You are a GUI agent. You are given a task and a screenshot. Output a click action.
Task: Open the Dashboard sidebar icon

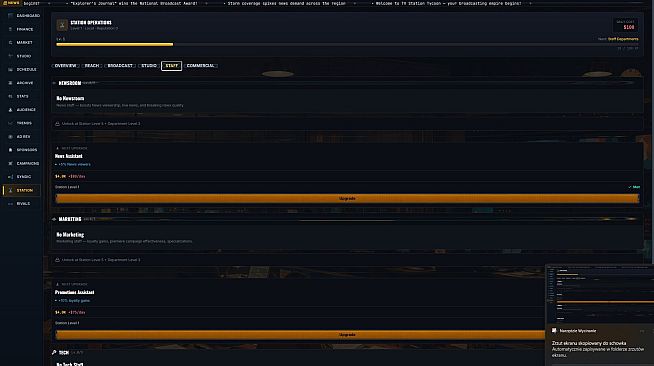pyautogui.click(x=10, y=16)
